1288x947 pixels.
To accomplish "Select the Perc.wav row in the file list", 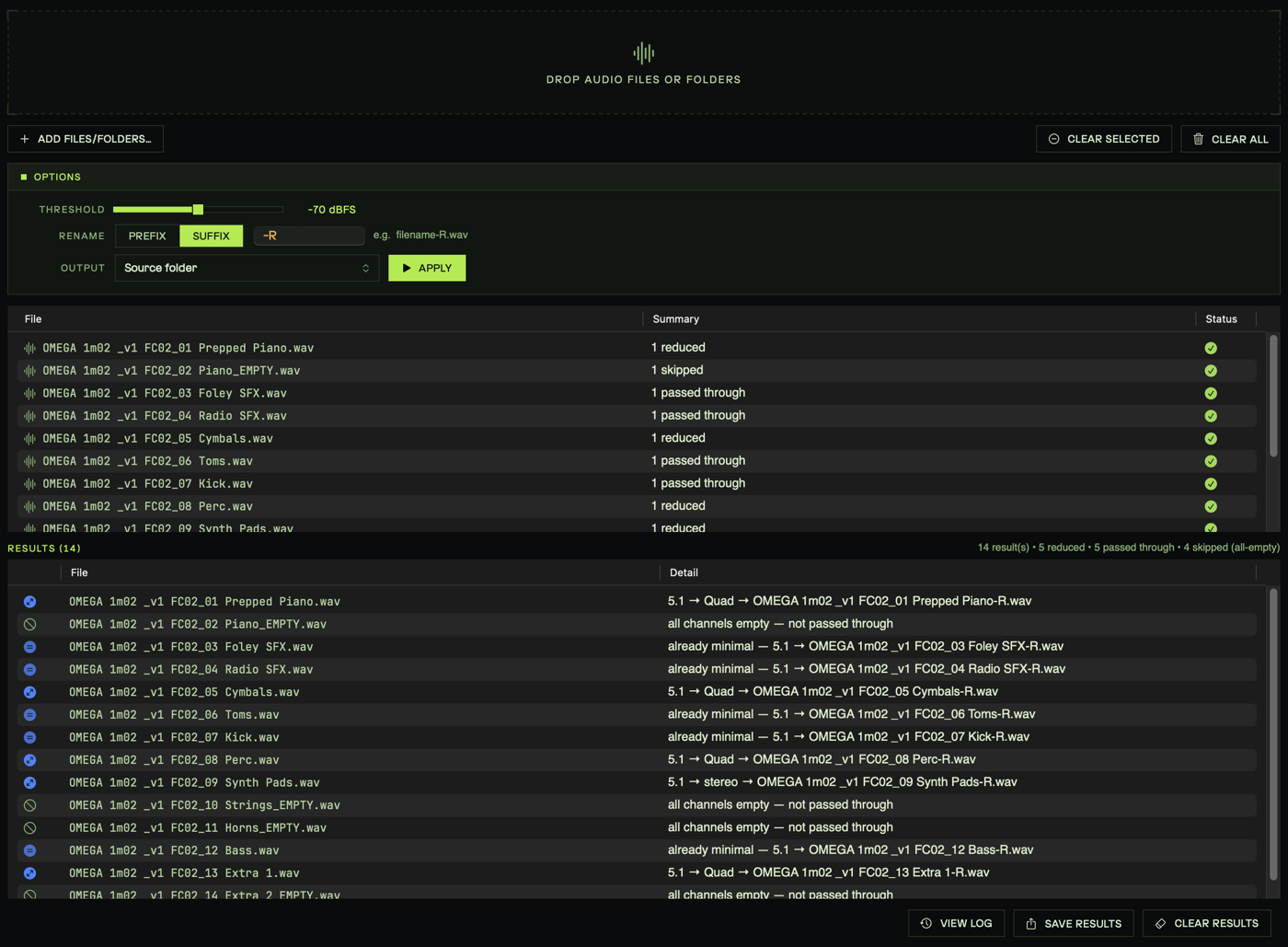I will (x=637, y=506).
